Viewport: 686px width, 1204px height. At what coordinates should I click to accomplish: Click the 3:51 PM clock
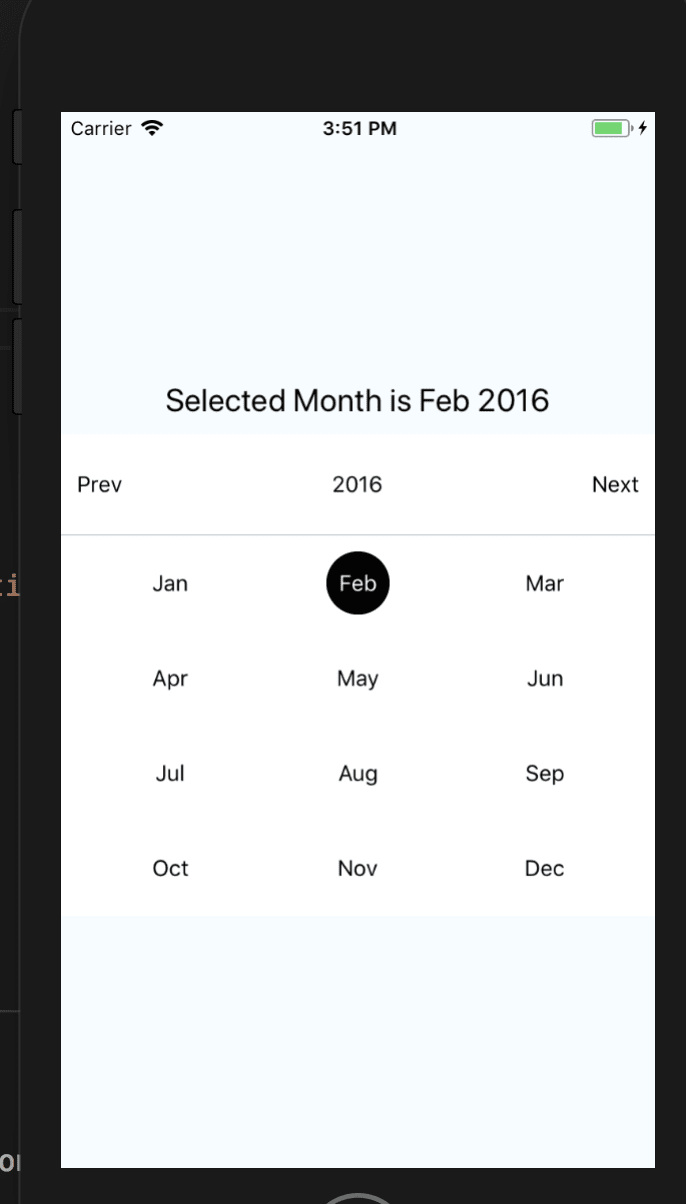pyautogui.click(x=360, y=128)
